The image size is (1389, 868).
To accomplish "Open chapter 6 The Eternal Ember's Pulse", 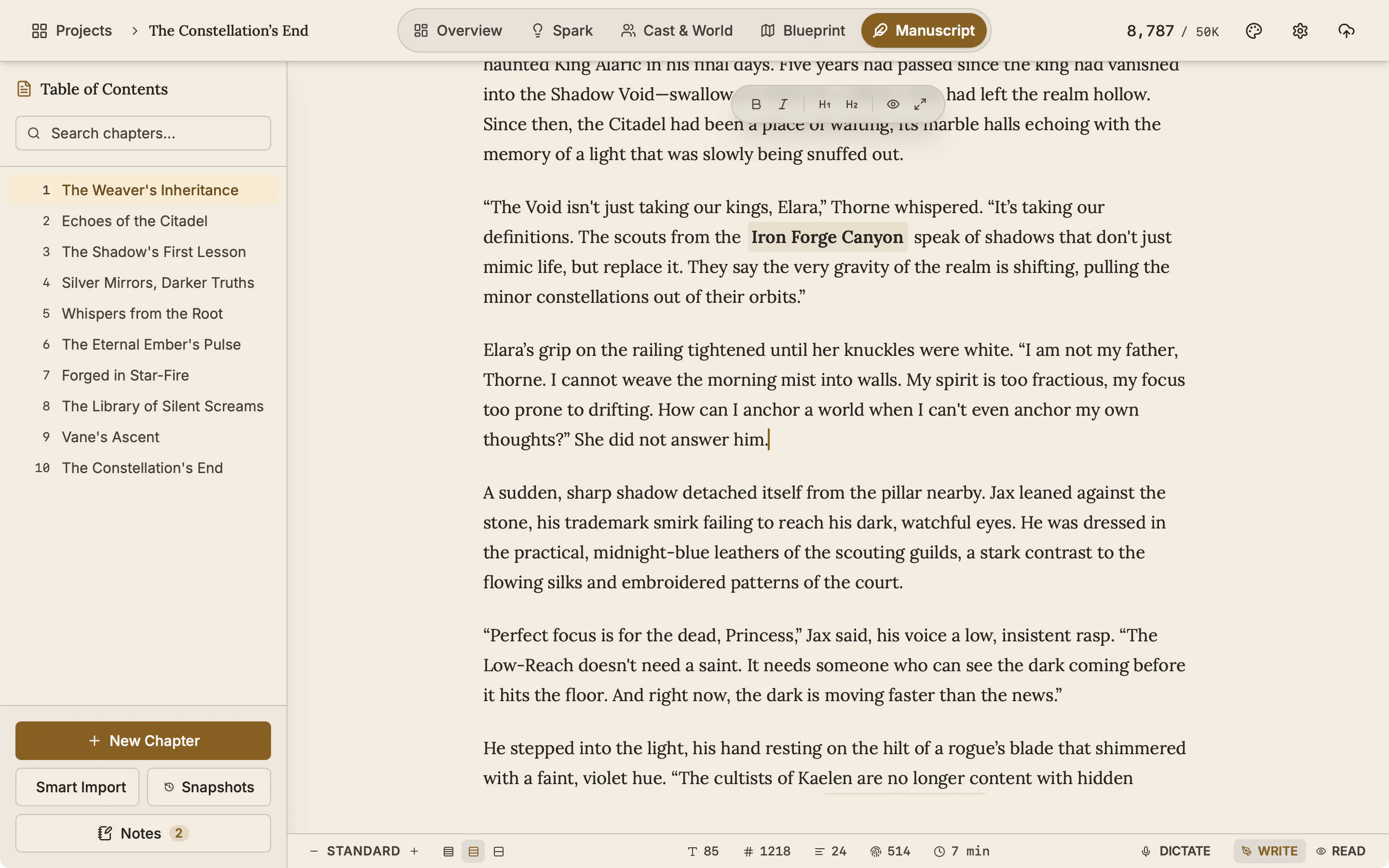I will click(143, 344).
